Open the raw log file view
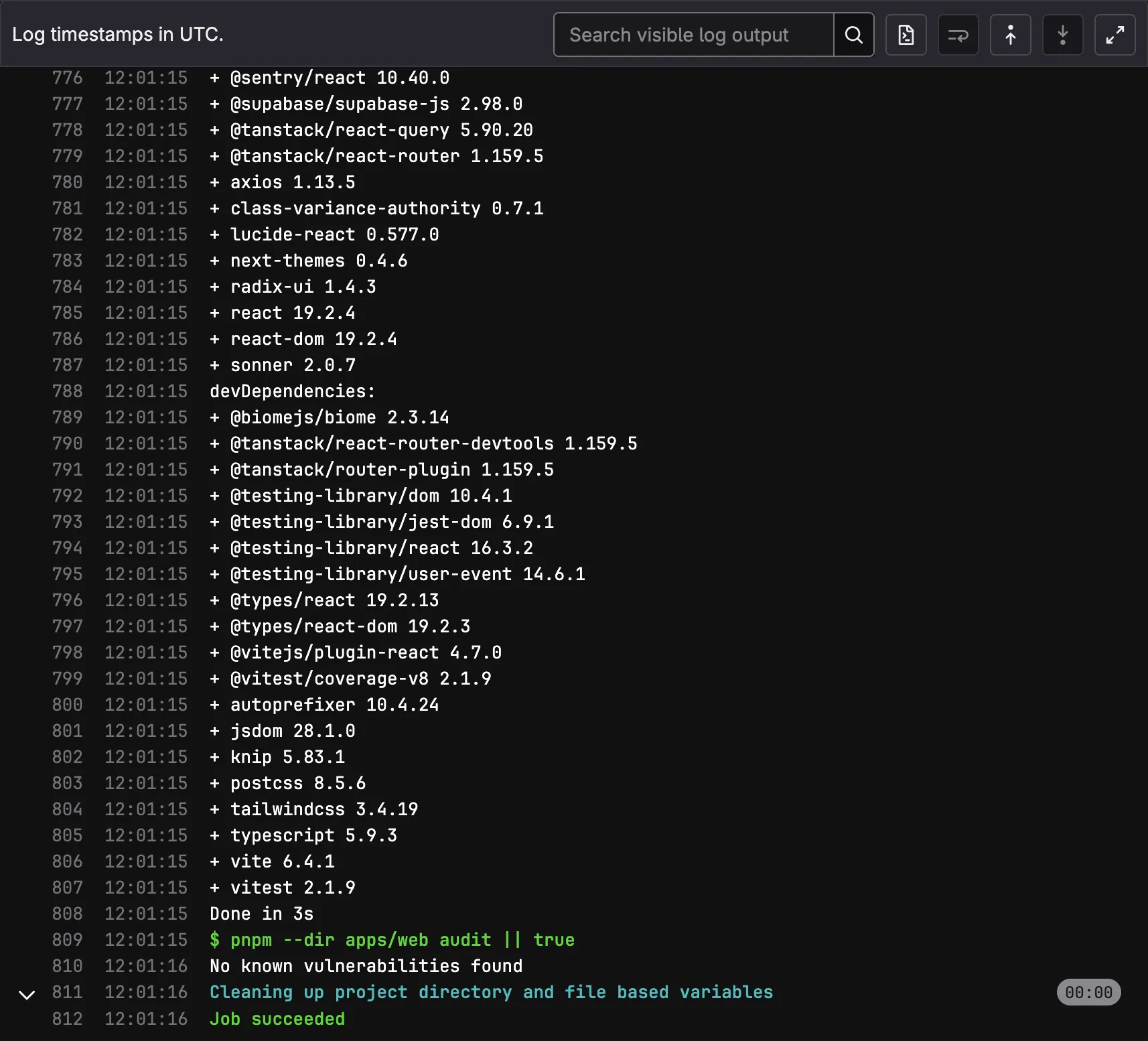The width and height of the screenshot is (1148, 1041). click(907, 34)
